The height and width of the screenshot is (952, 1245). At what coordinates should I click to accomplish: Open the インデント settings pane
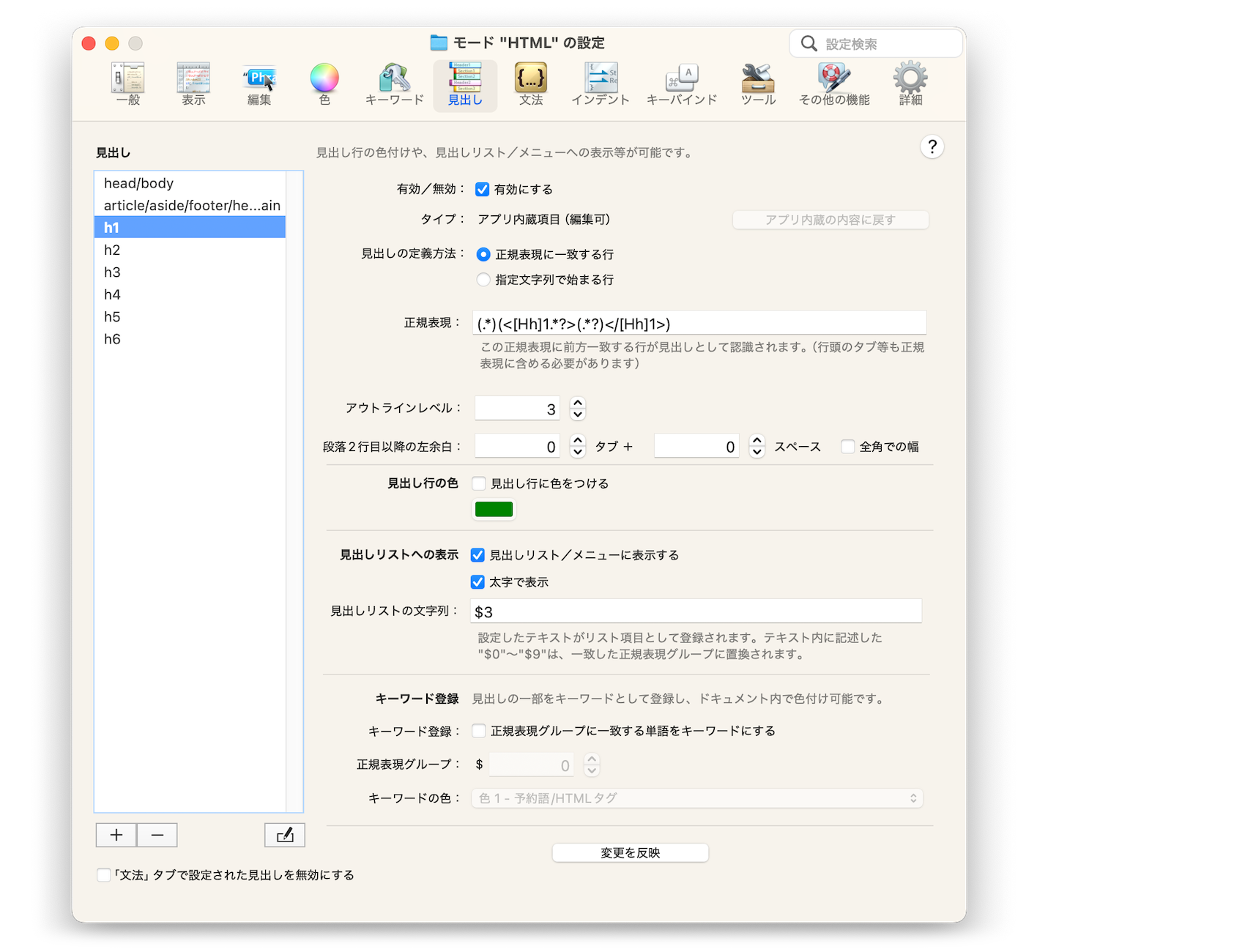pos(601,84)
